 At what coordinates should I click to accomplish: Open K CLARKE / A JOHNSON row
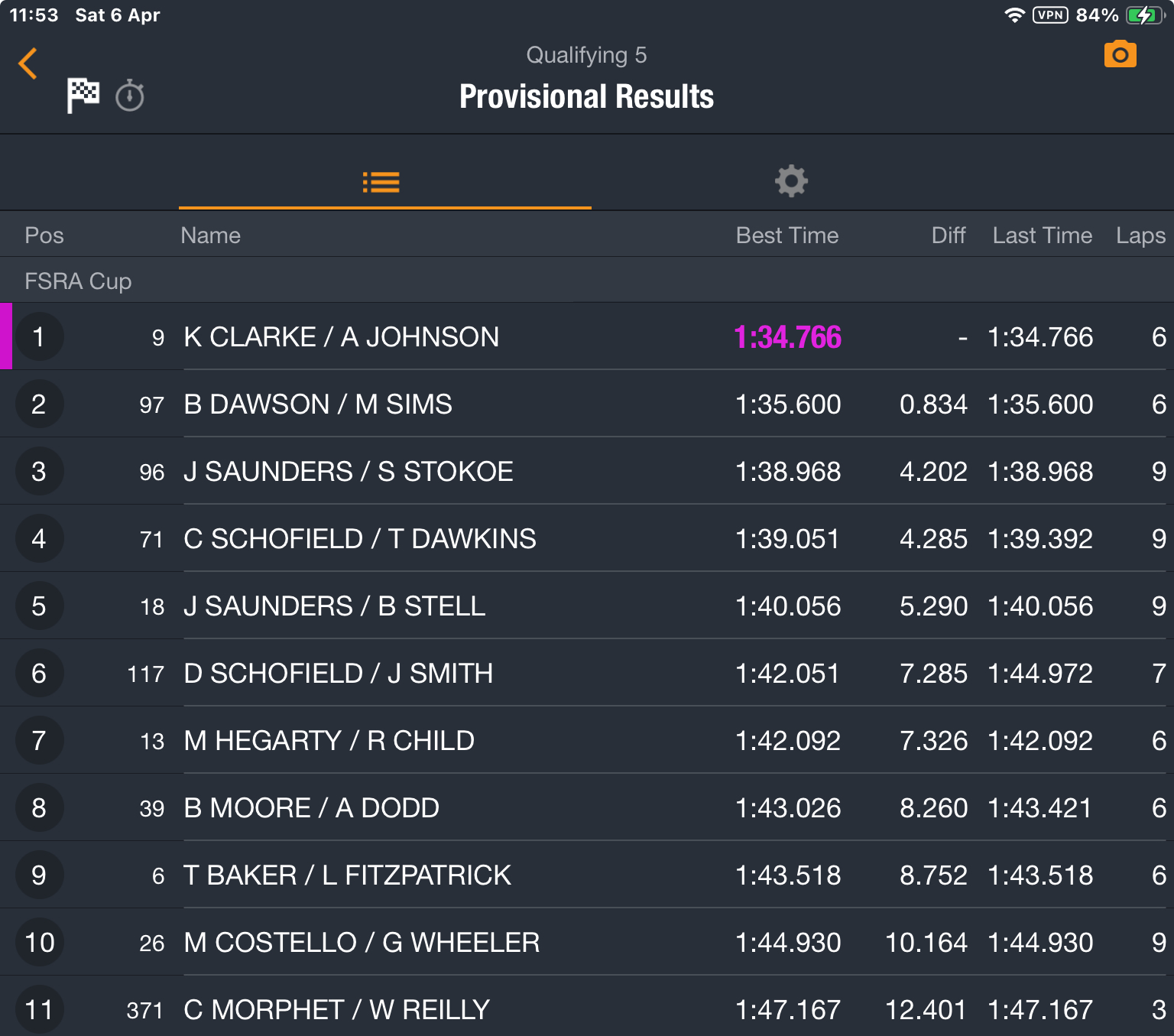tap(587, 336)
